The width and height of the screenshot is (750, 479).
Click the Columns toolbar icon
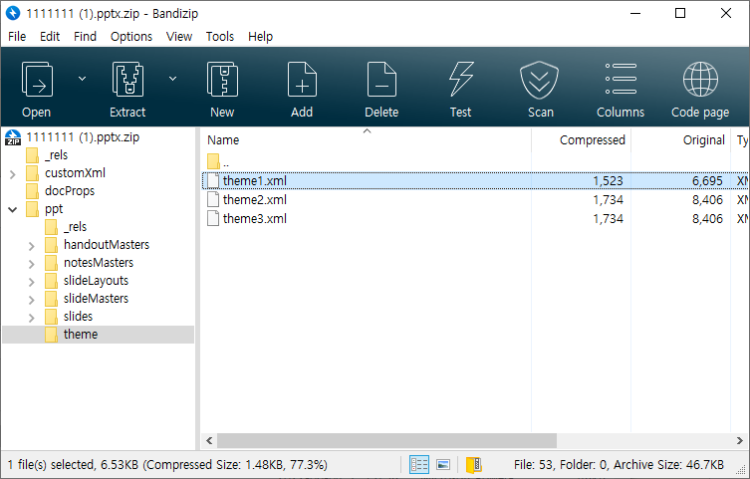[620, 79]
